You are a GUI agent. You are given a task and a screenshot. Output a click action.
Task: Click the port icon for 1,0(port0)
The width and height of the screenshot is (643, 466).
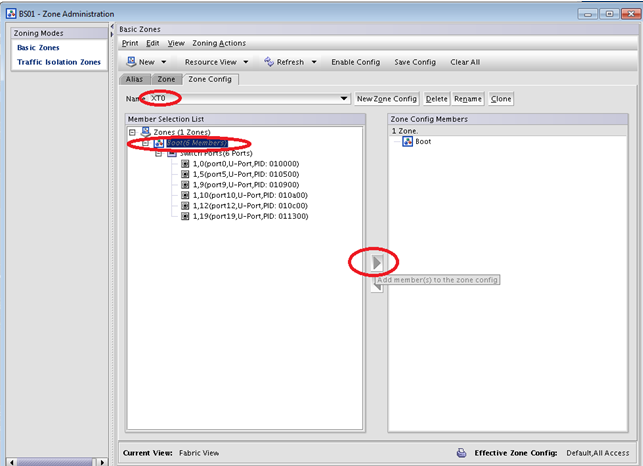185,164
